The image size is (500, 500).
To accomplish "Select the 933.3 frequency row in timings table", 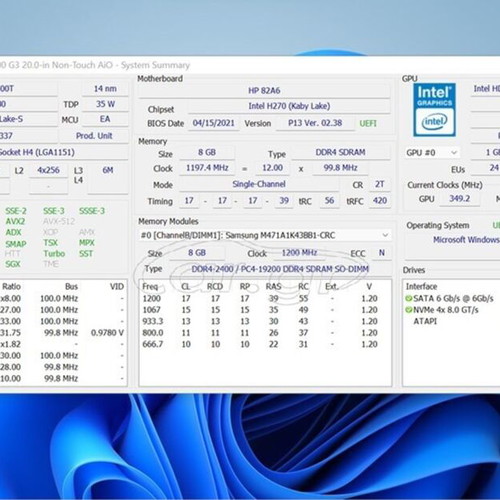I will tap(265, 321).
